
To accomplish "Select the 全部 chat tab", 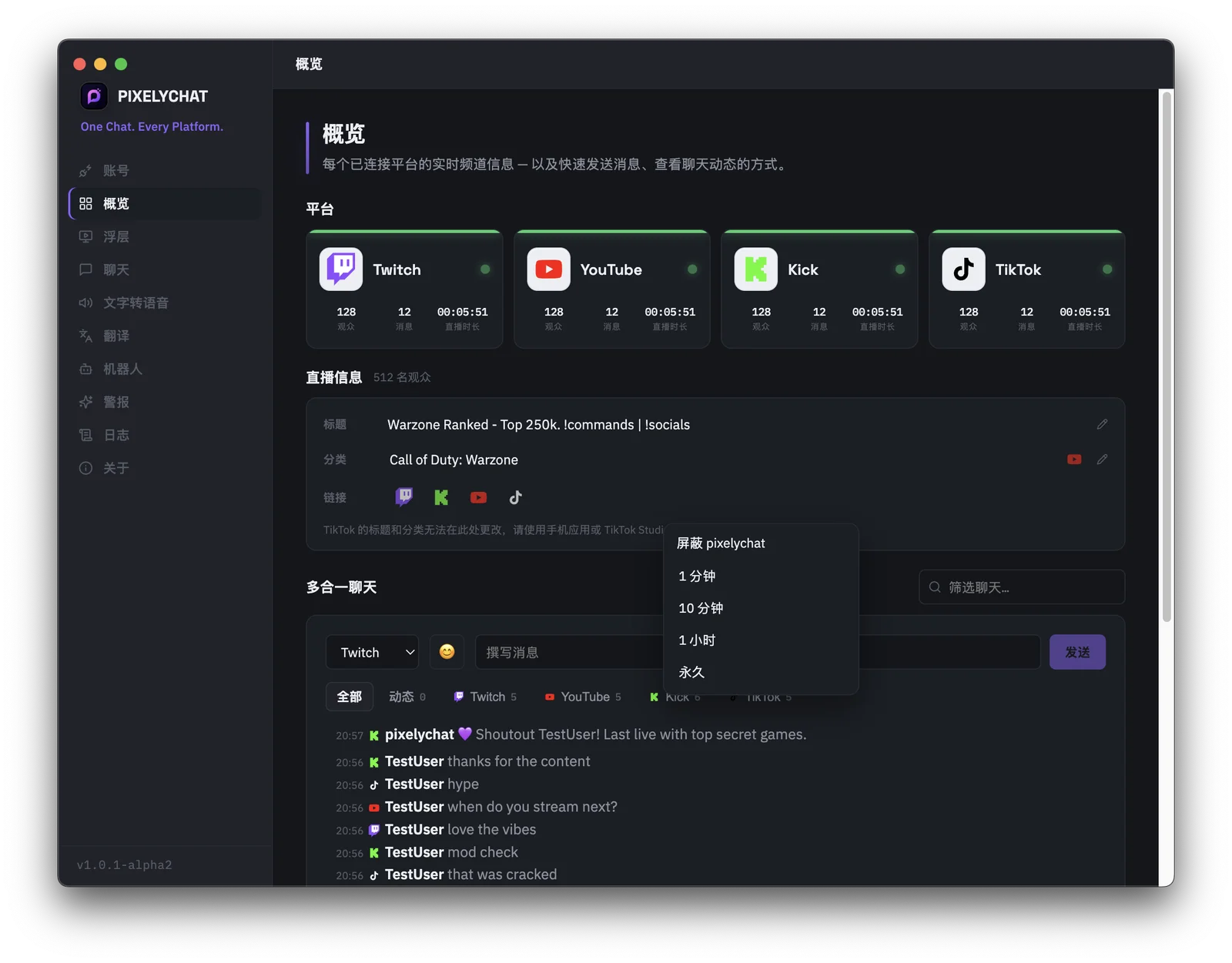I will coord(350,697).
